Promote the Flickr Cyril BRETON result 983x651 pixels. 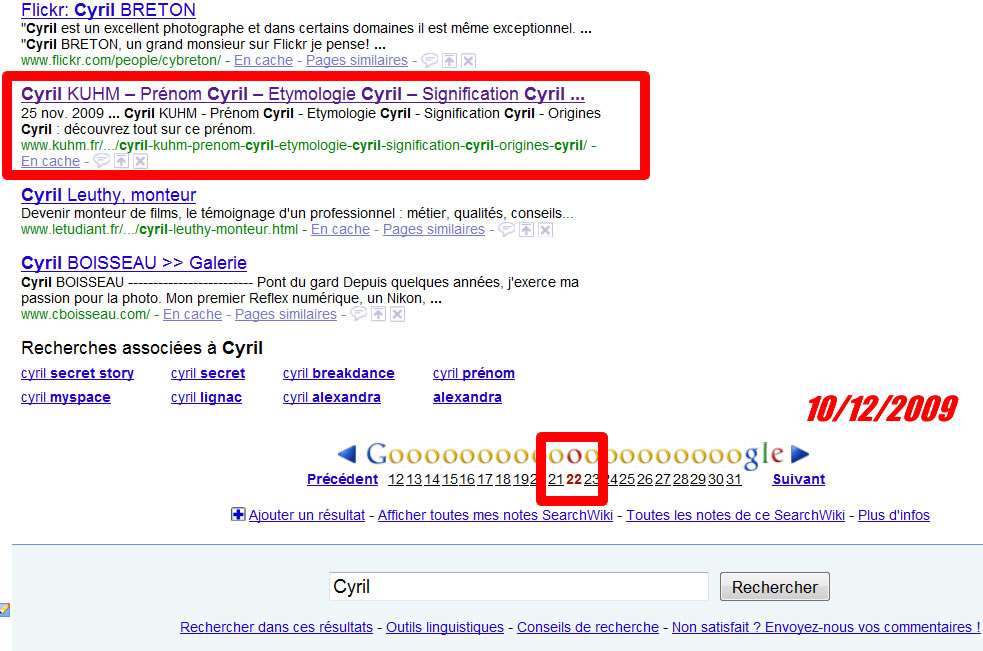point(449,60)
